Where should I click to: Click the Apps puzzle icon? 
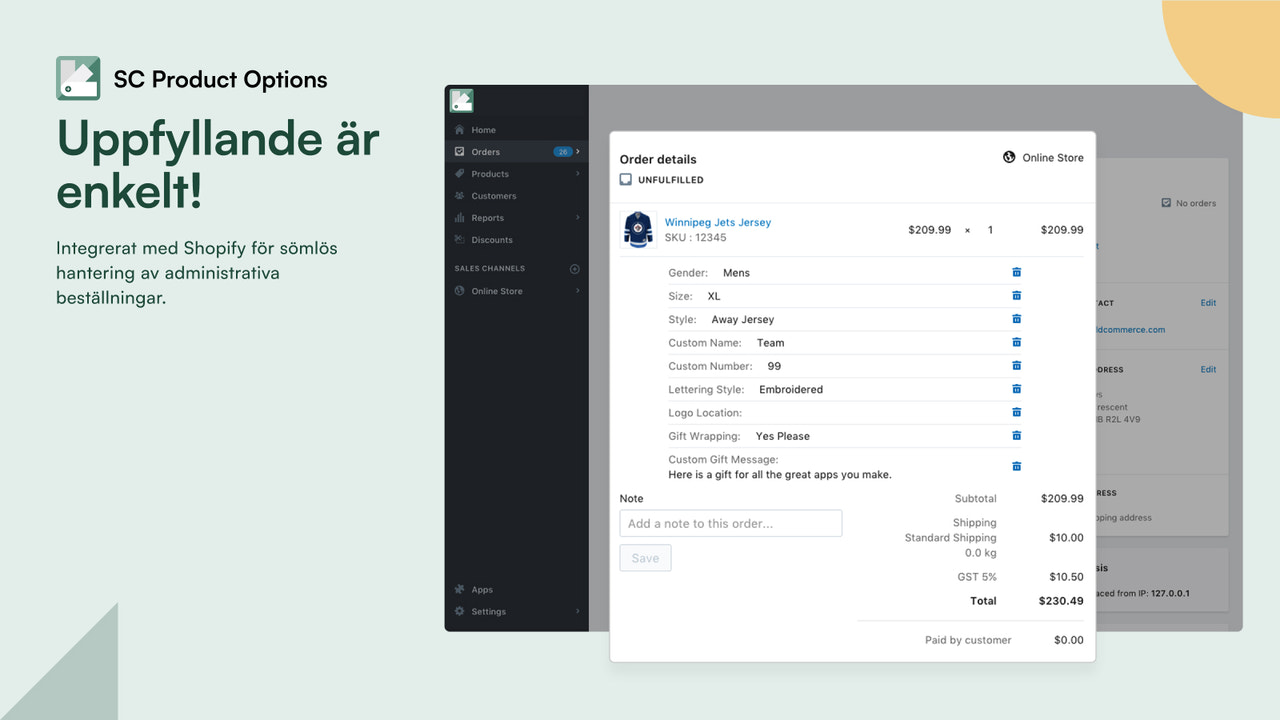click(460, 590)
